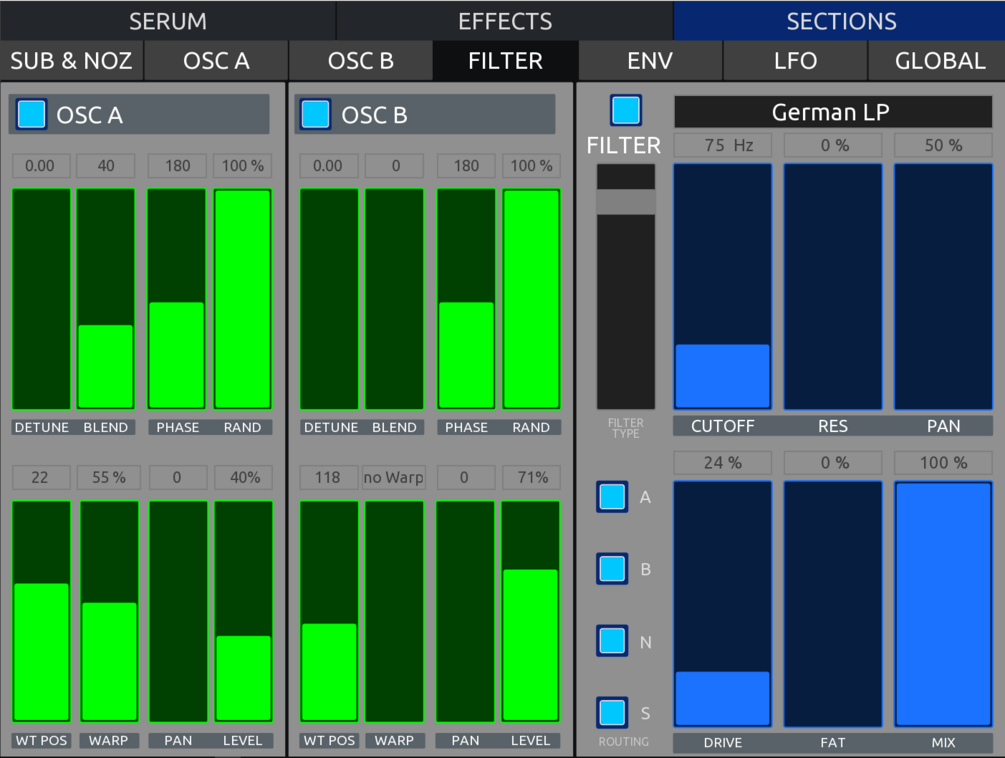Adjust the OSC A PAN slider
The height and width of the screenshot is (758, 1005).
point(178,611)
